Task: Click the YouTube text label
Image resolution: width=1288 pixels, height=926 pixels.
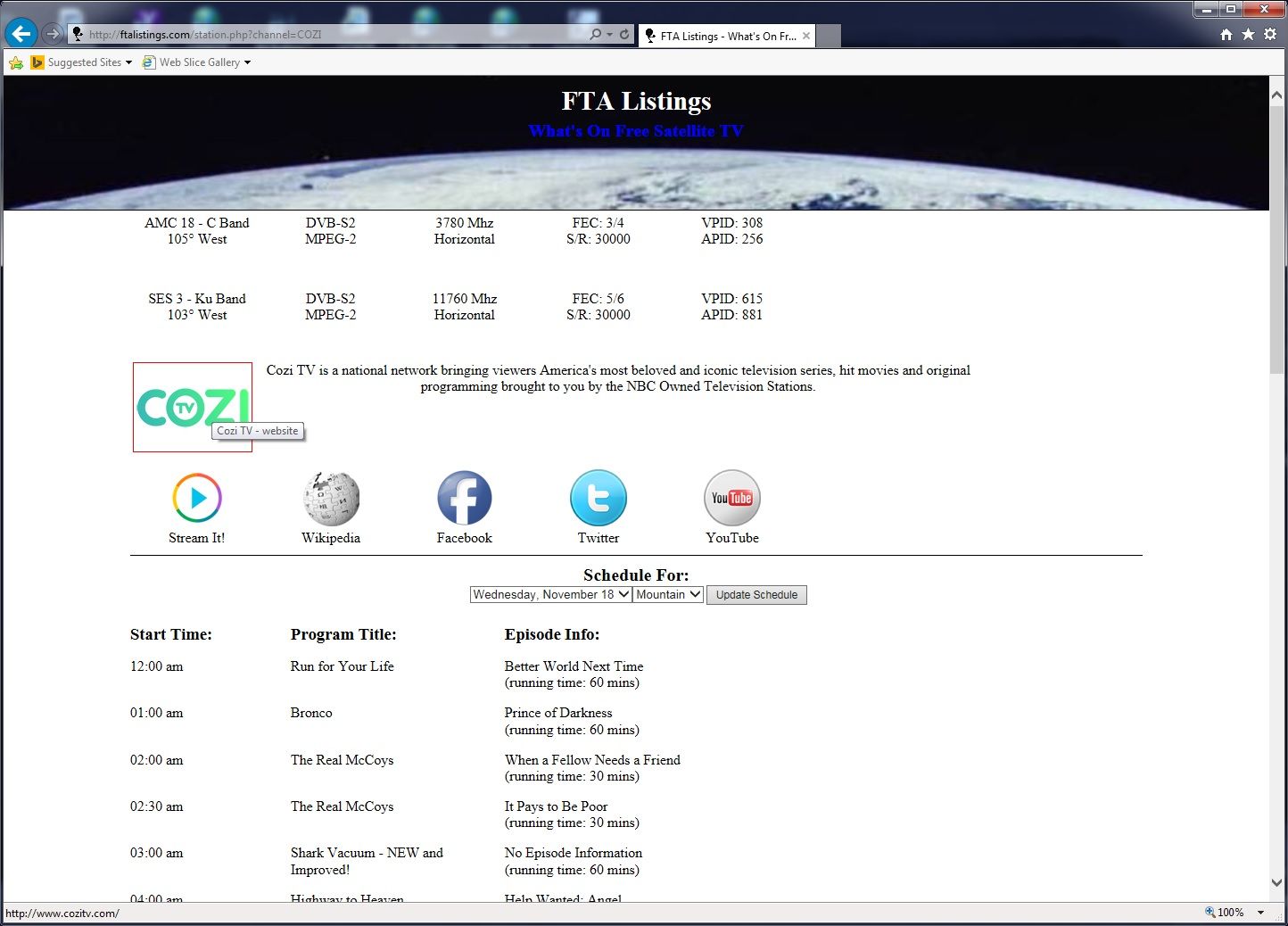Action: pos(732,538)
